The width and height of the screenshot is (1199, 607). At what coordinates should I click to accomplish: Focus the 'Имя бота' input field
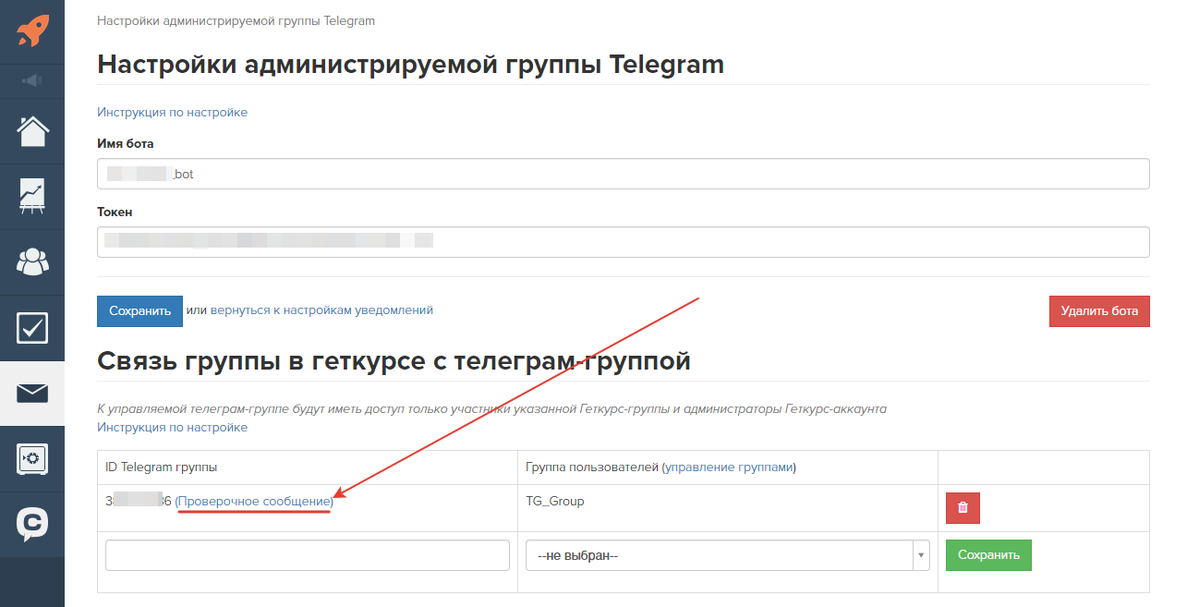click(623, 174)
